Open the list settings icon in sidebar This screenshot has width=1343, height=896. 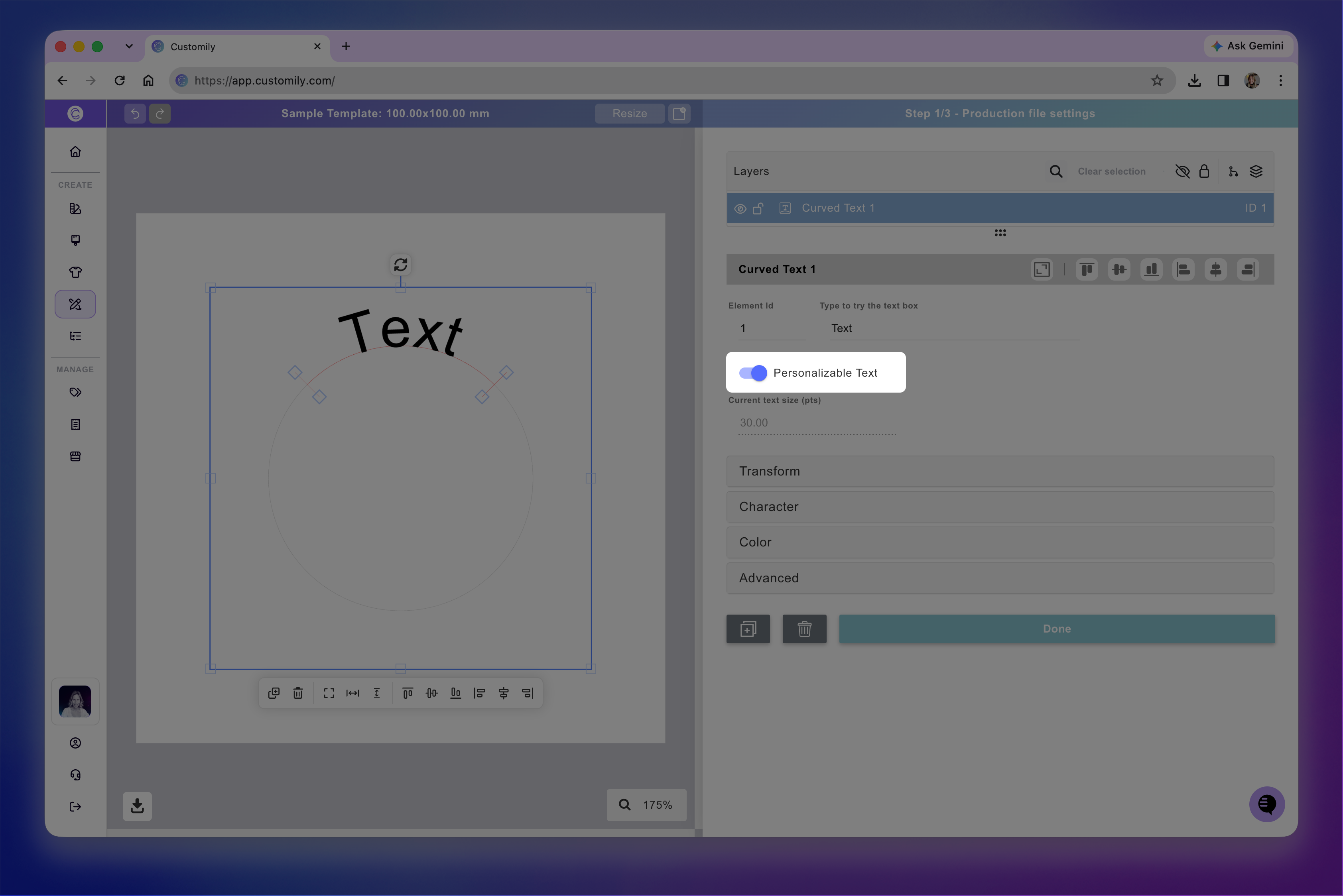coord(75,336)
